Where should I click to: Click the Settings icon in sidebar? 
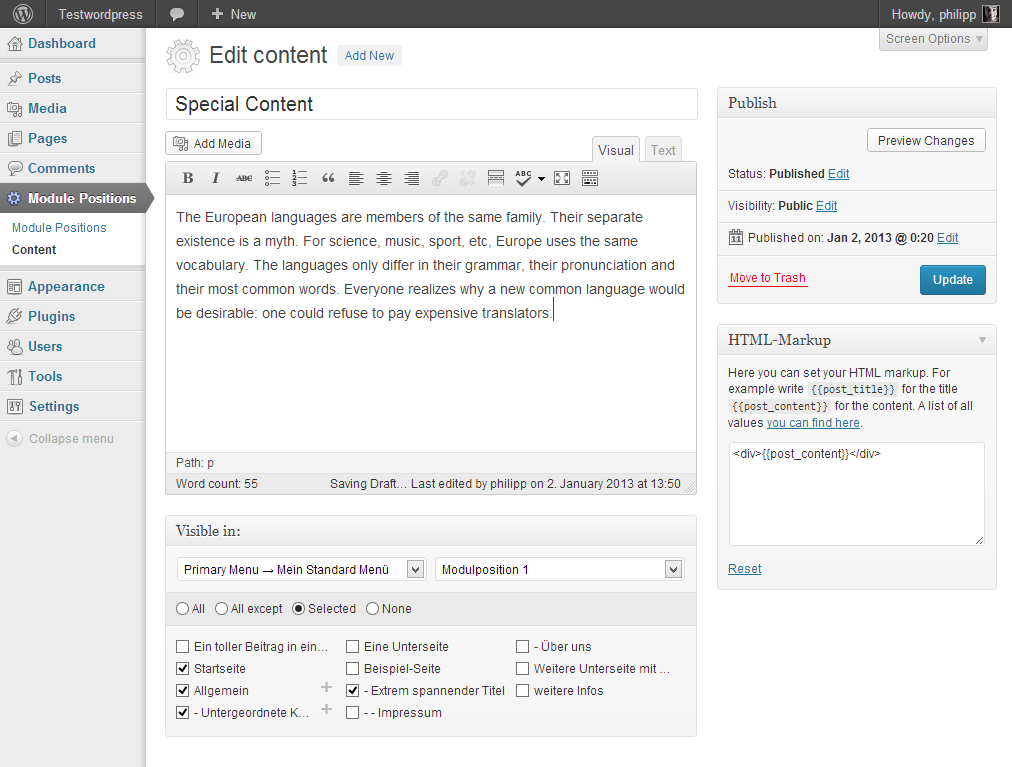[14, 406]
